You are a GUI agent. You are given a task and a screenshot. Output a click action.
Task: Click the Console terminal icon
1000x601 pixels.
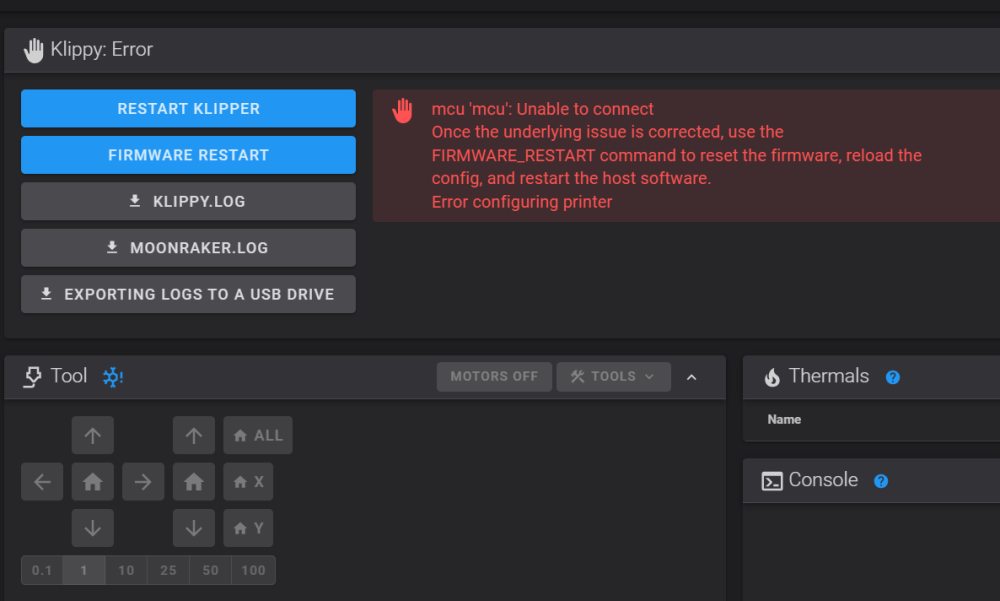pyautogui.click(x=772, y=481)
